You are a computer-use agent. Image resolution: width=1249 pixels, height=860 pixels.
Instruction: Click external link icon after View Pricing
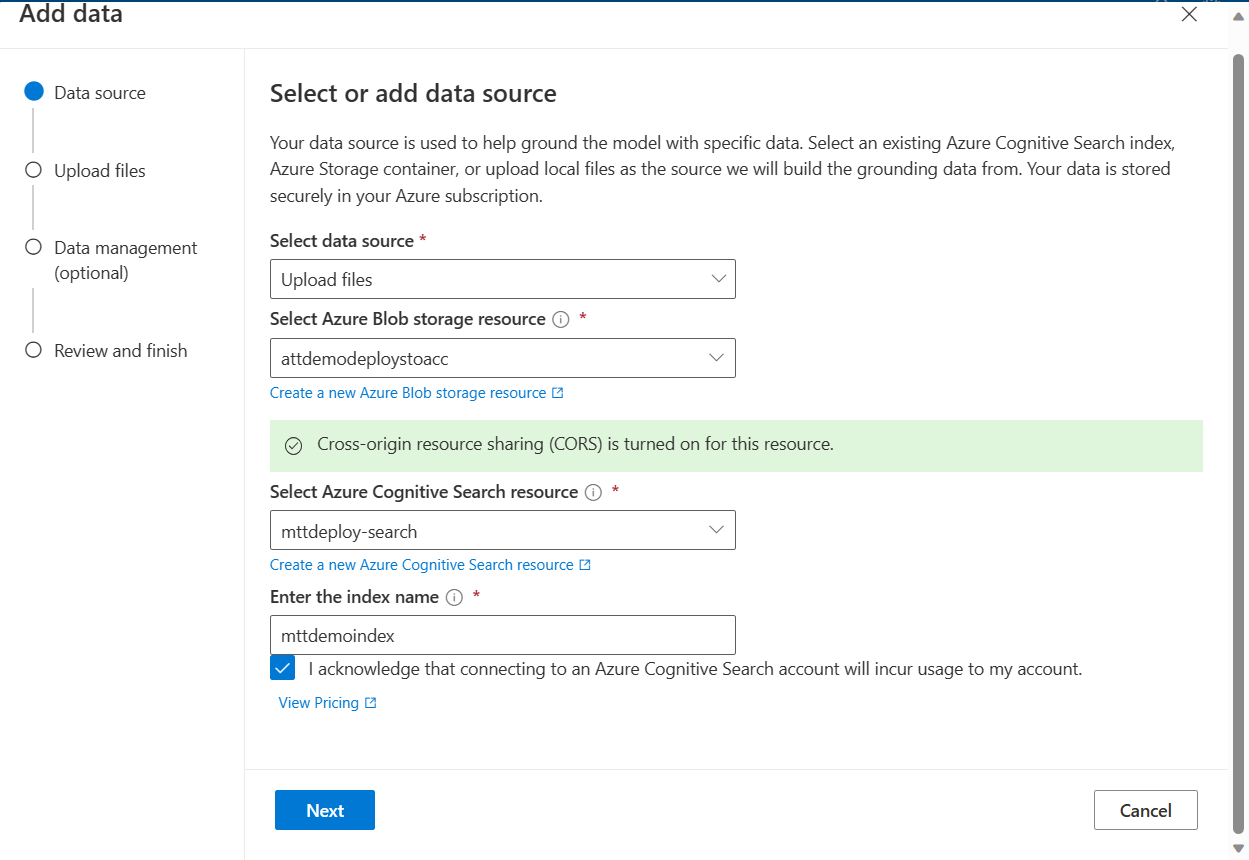371,703
